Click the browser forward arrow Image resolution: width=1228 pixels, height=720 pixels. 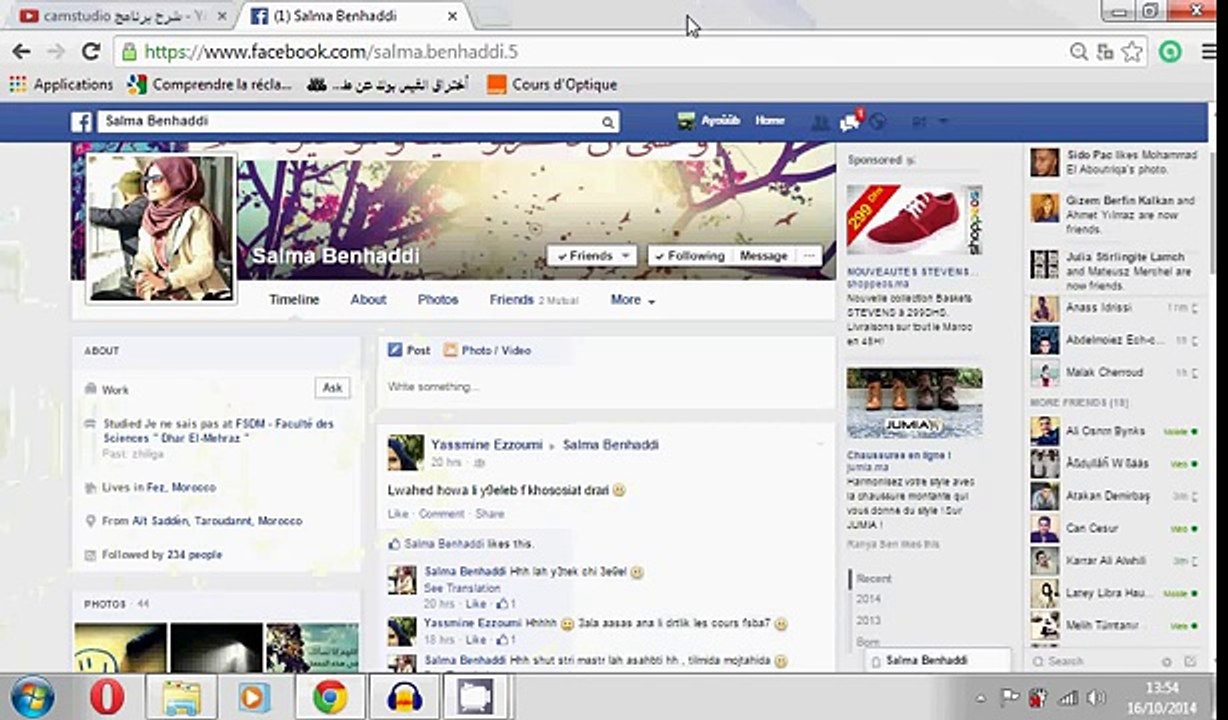pyautogui.click(x=56, y=51)
